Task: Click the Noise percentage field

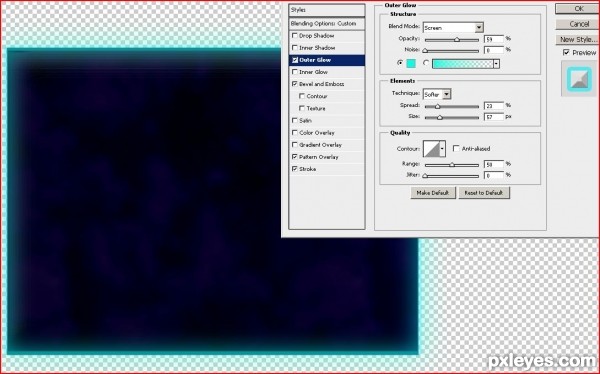Action: pos(494,50)
